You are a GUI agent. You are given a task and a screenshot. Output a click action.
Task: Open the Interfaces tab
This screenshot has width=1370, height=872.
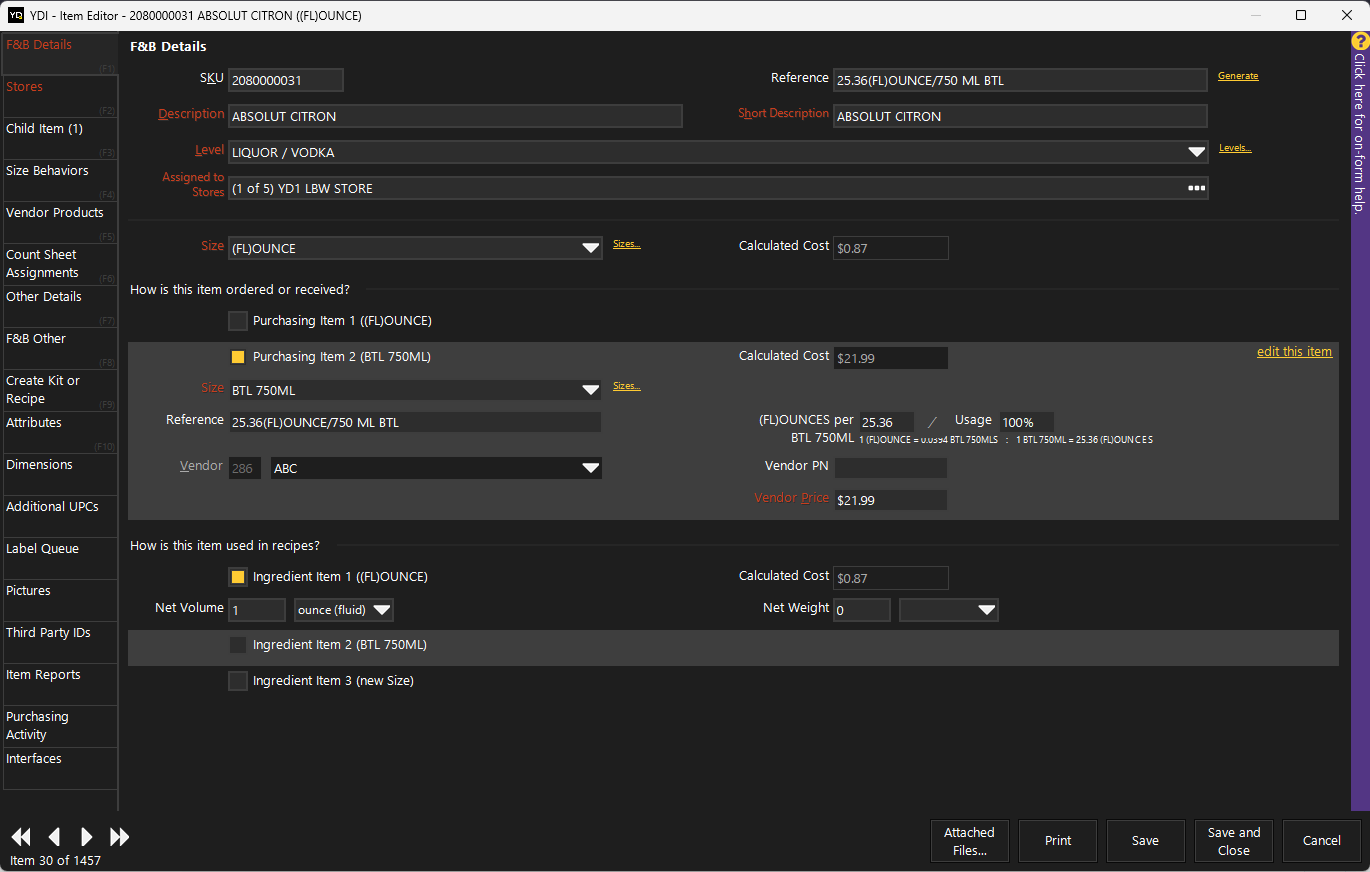tap(60, 768)
